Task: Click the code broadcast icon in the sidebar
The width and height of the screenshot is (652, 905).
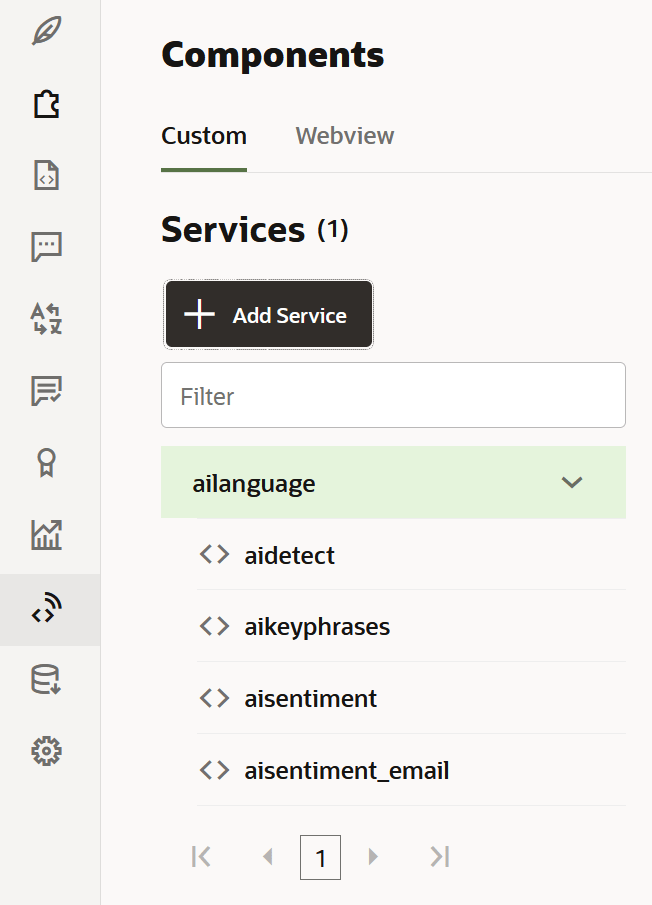Action: 47,609
